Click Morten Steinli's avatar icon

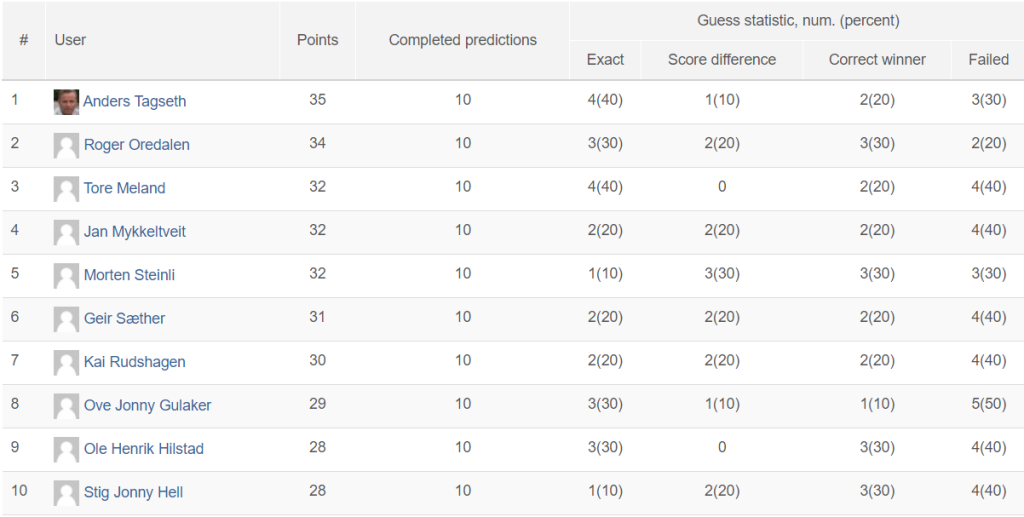[66, 276]
